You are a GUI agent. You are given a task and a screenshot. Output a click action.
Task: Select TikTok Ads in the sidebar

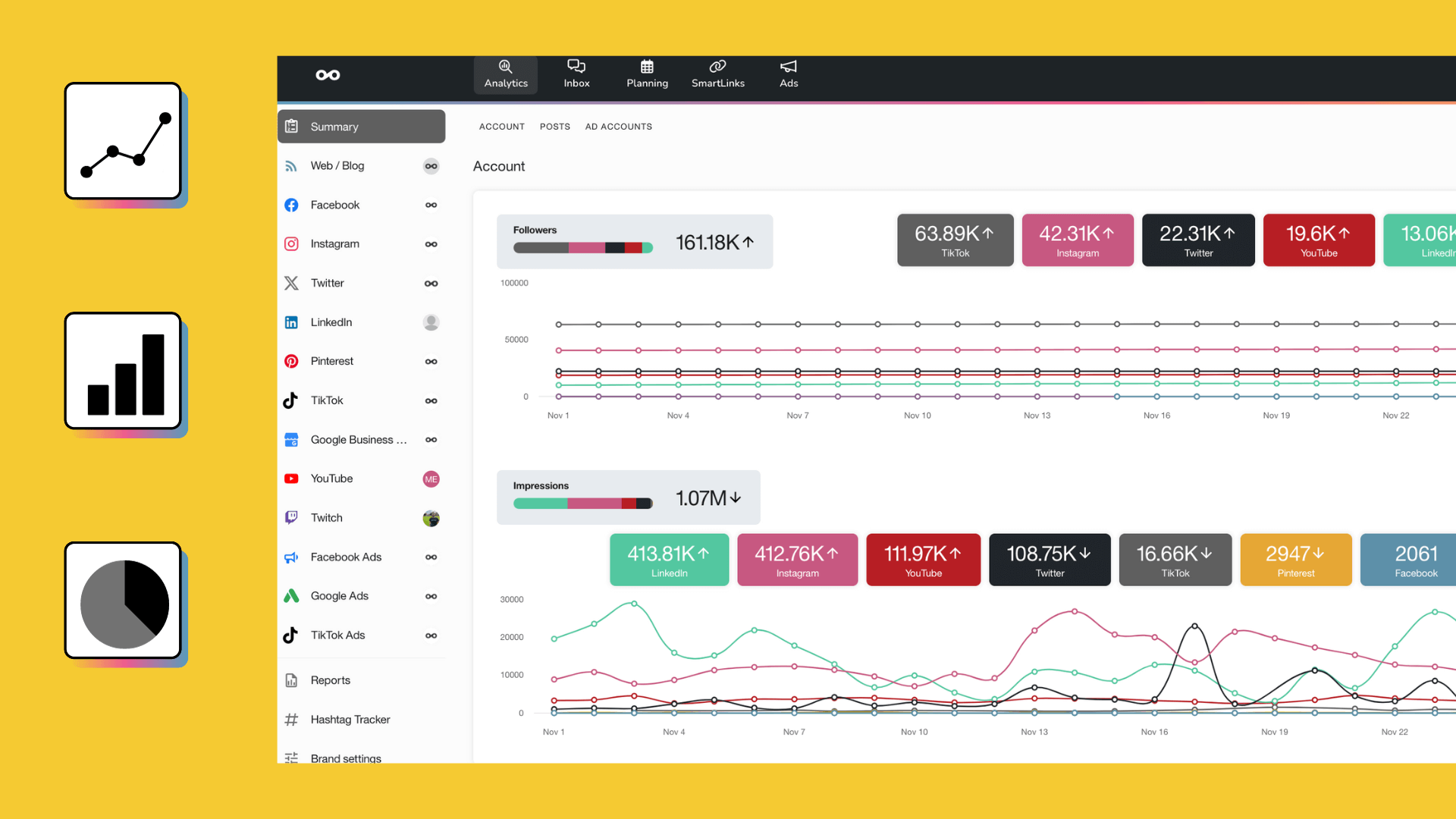[x=337, y=635]
